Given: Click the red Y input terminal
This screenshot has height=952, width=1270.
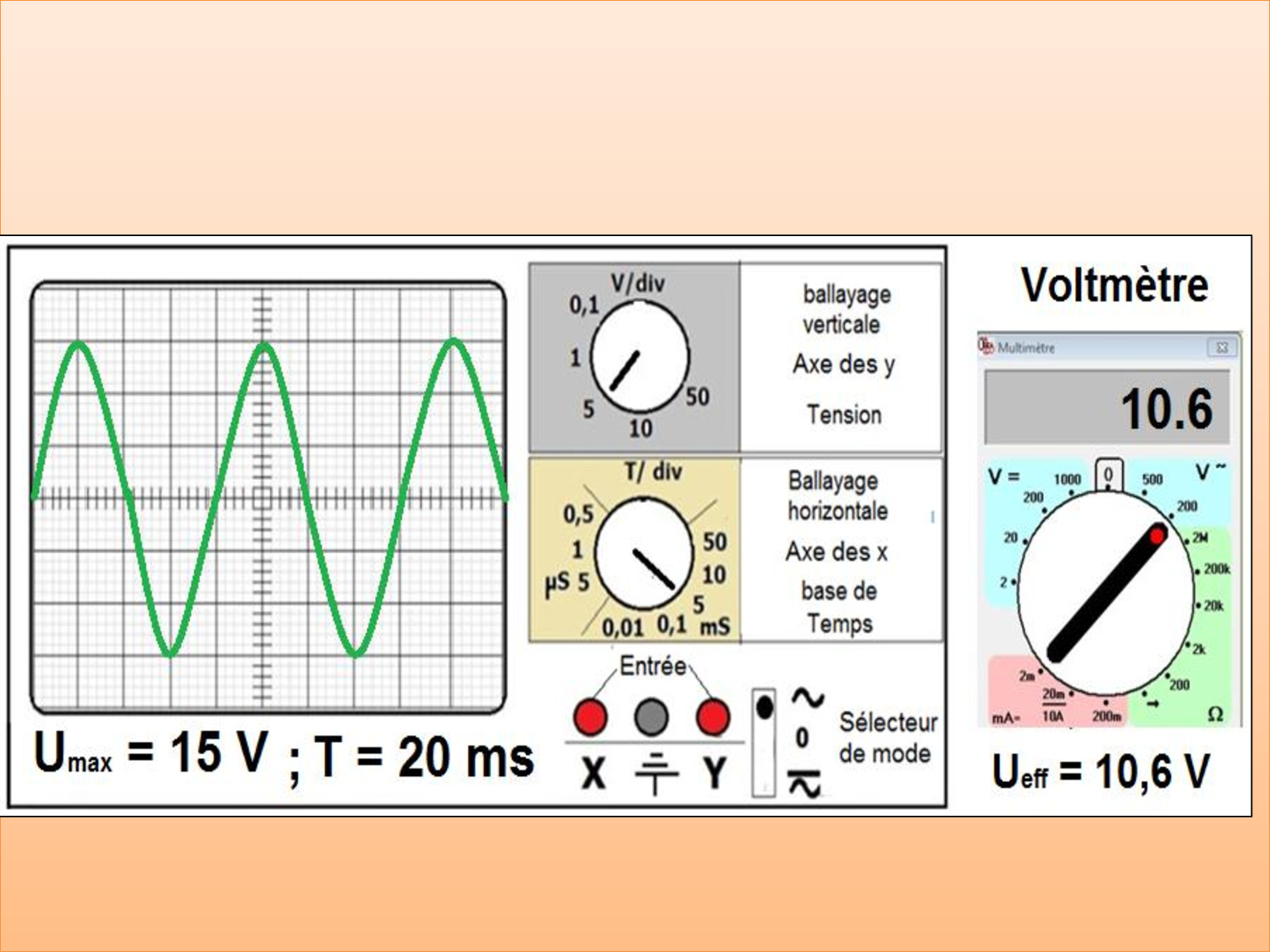Looking at the screenshot, I should click(x=712, y=717).
